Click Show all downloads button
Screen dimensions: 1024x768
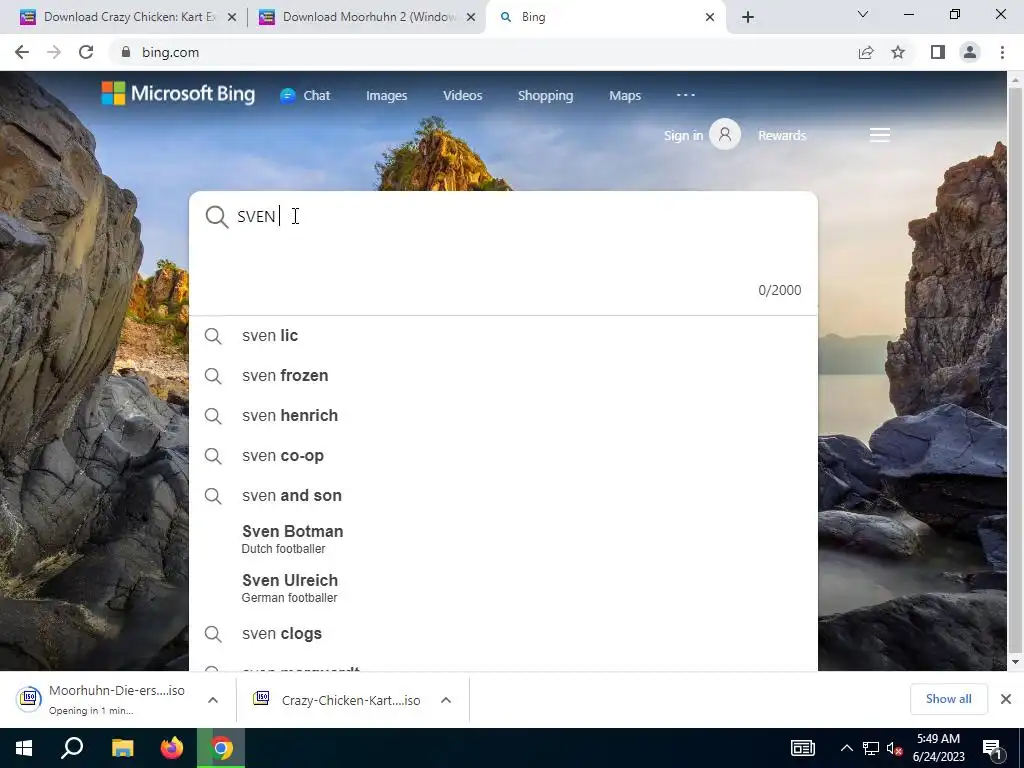click(x=948, y=699)
